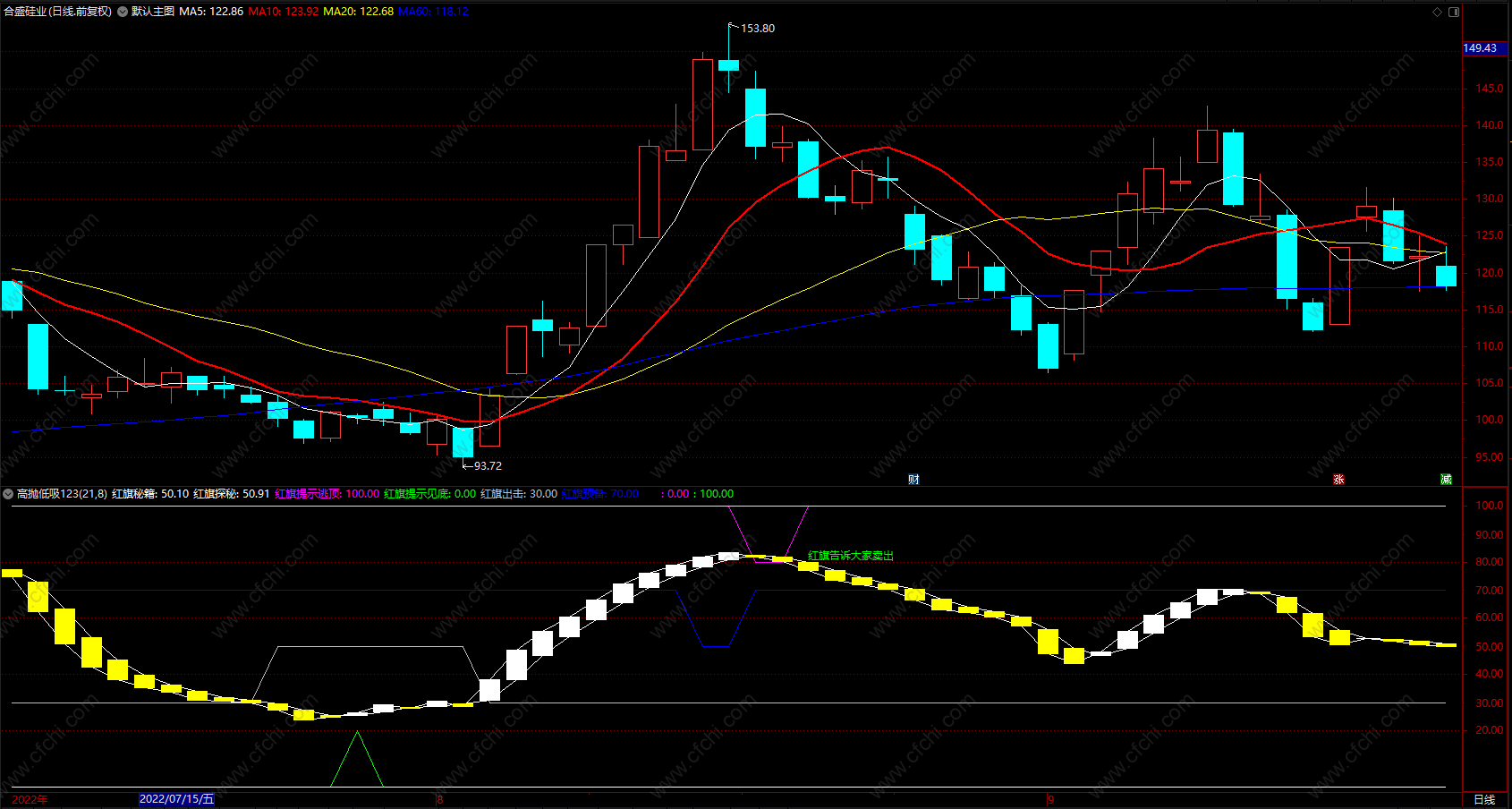The image size is (1512, 809).
Task: Select MA5: 122.86 indicator value
Action: tap(211, 12)
